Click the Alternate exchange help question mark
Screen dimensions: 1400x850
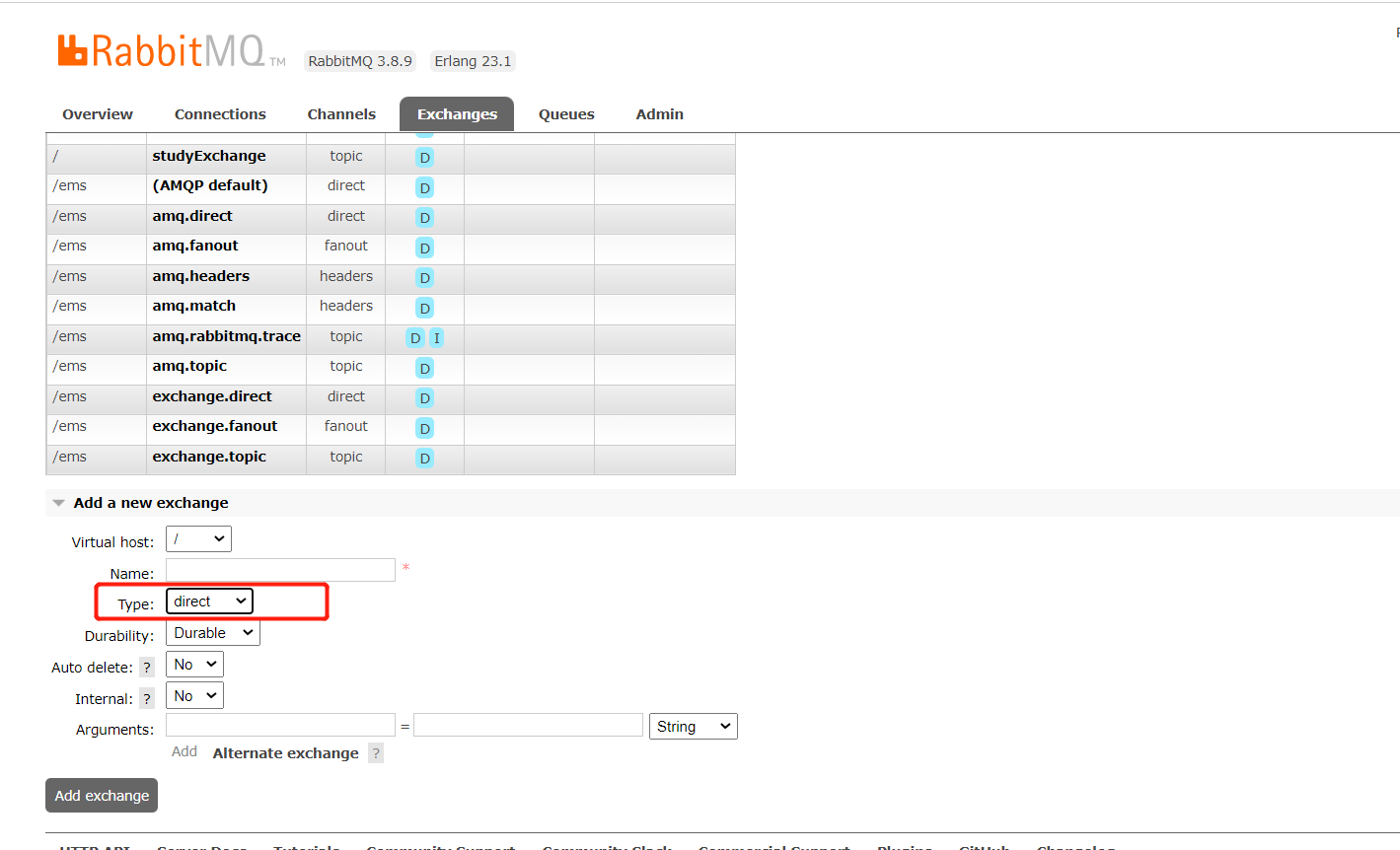coord(375,753)
